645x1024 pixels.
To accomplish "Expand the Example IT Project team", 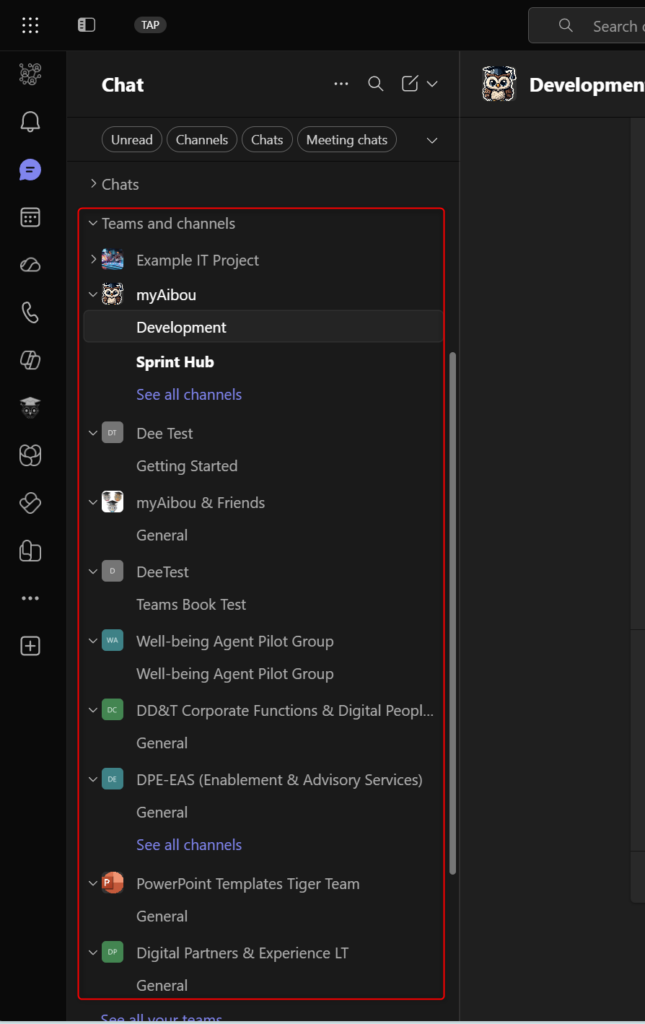I will [93, 259].
